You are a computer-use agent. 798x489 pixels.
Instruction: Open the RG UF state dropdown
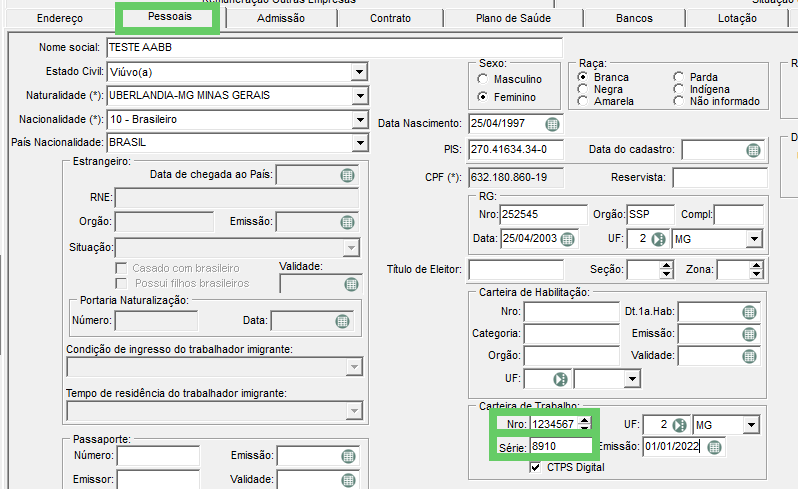[754, 239]
